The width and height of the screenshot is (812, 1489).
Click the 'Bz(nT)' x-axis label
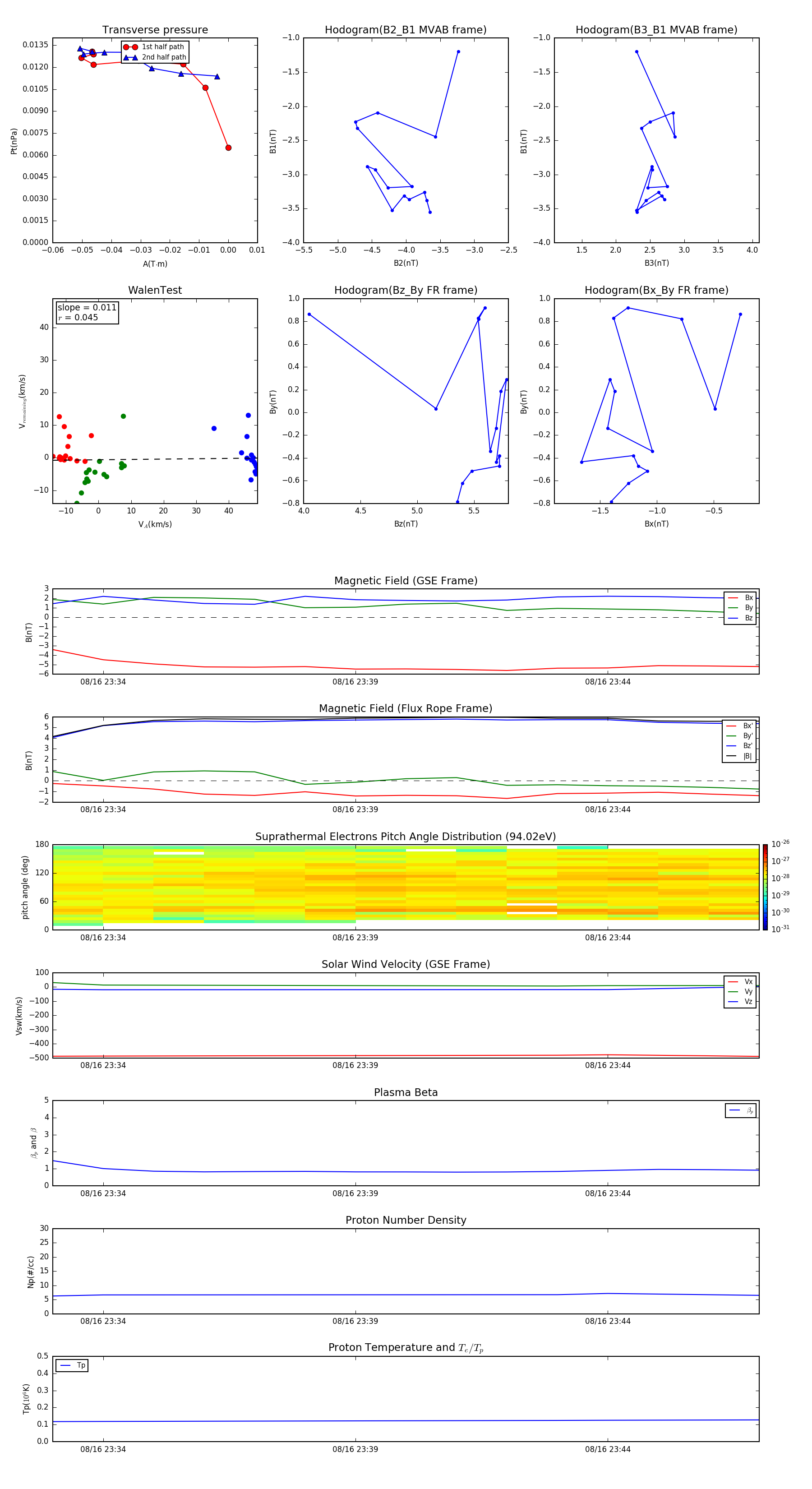406,524
